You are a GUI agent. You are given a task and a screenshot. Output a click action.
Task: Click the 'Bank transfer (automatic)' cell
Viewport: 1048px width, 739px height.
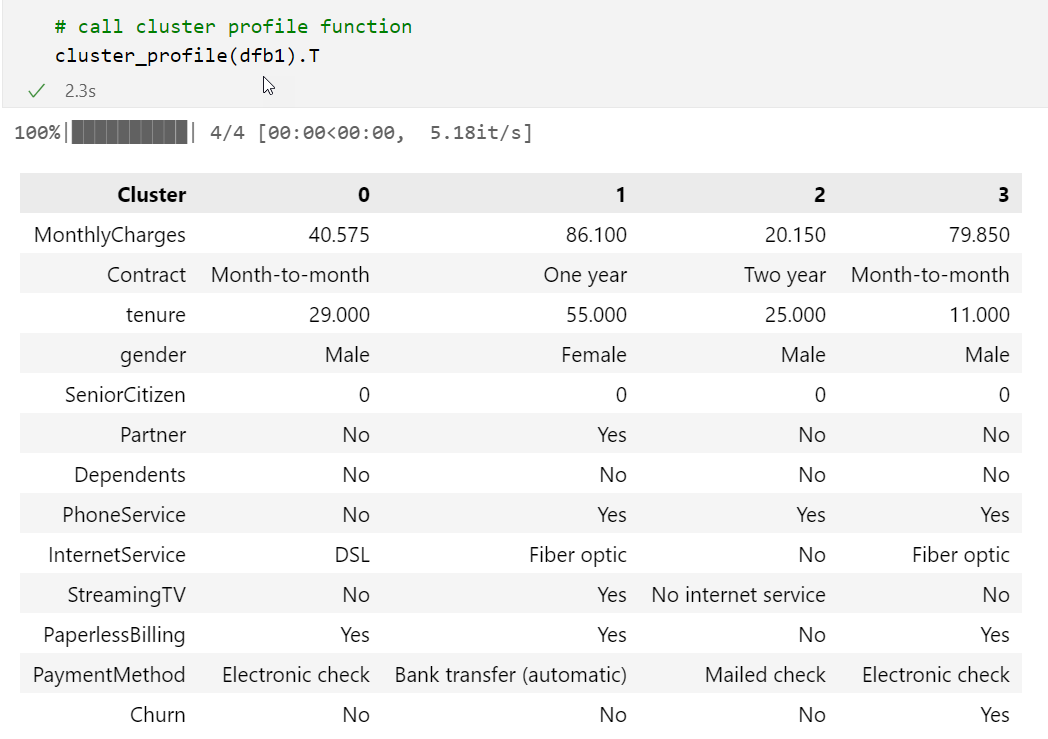coord(511,675)
